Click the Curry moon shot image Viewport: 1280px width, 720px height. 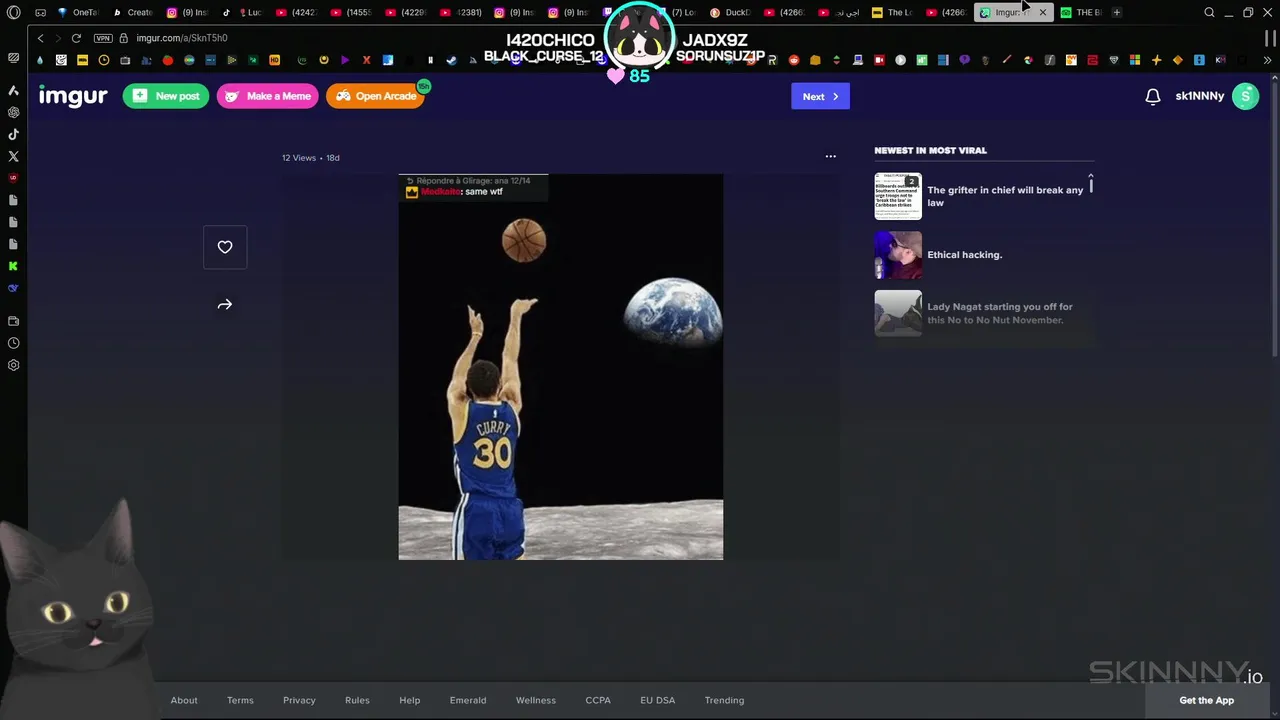point(561,367)
